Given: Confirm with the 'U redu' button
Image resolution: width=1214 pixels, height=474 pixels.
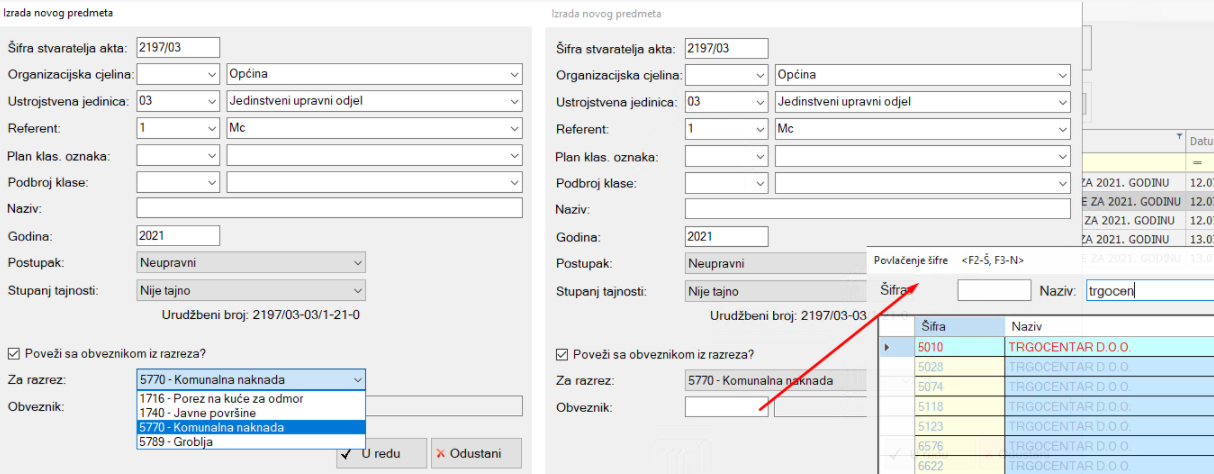Looking at the screenshot, I should pyautogui.click(x=381, y=454).
